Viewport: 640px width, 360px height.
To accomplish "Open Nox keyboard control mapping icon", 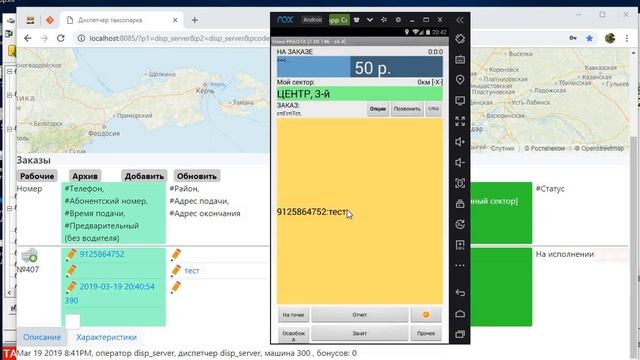I will pyautogui.click(x=460, y=60).
